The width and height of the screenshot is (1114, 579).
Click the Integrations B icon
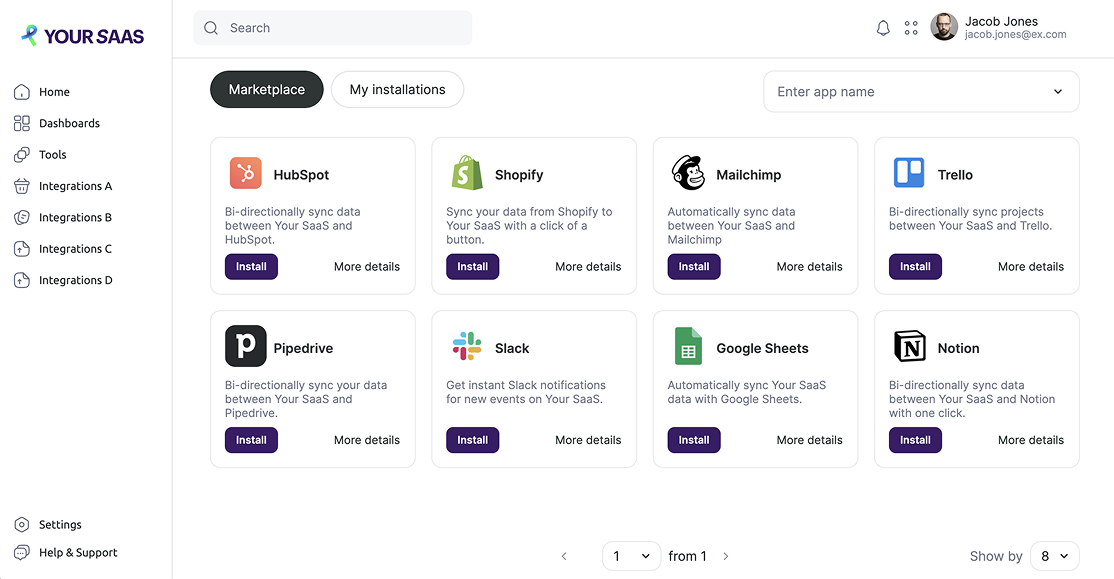pyautogui.click(x=22, y=217)
